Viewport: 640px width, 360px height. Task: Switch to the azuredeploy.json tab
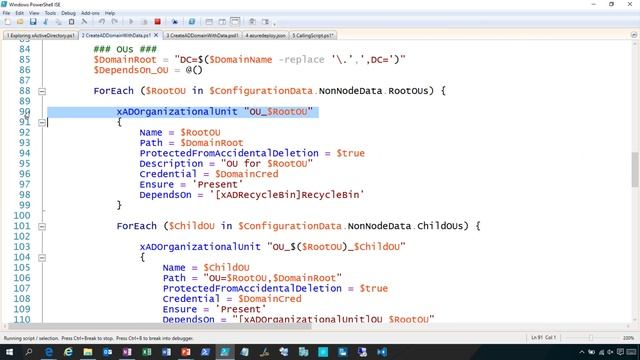(x=265, y=36)
